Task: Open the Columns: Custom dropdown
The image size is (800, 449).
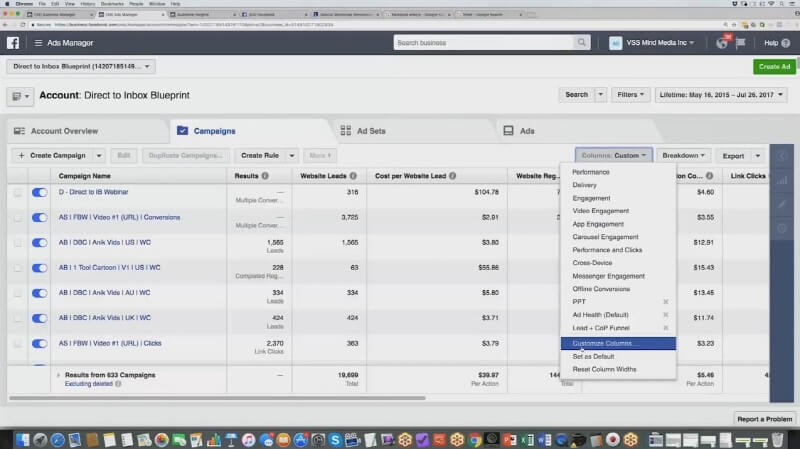Action: pyautogui.click(x=613, y=156)
